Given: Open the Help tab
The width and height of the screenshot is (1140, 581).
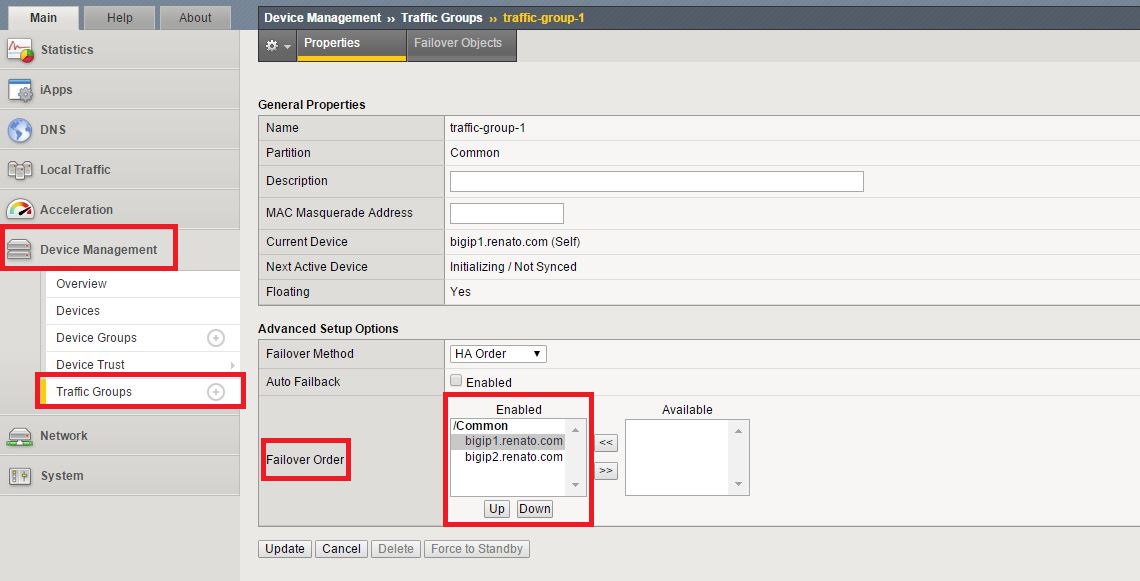Looking at the screenshot, I should pyautogui.click(x=119, y=17).
